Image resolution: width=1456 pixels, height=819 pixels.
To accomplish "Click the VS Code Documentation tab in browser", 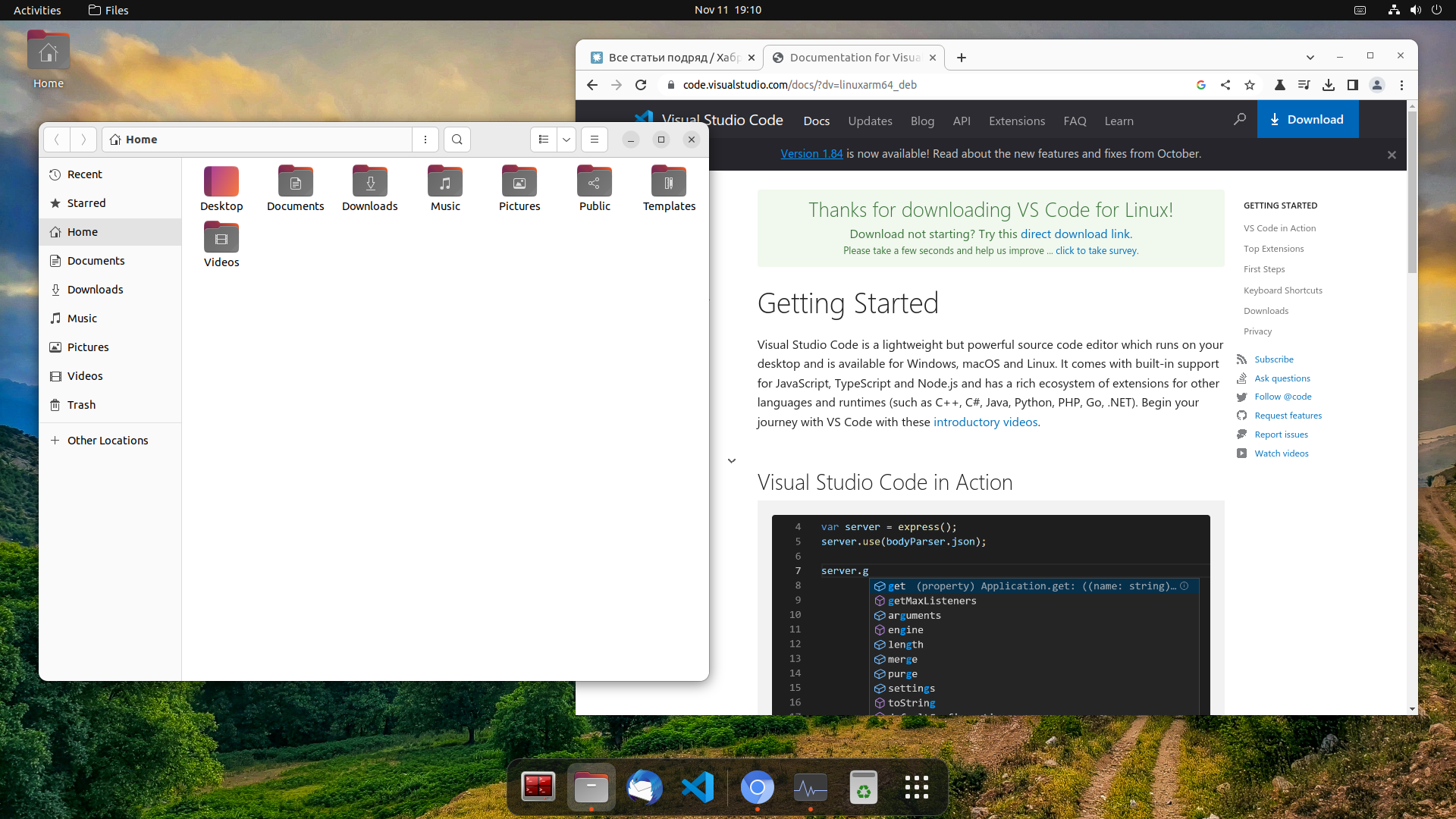I will [855, 57].
